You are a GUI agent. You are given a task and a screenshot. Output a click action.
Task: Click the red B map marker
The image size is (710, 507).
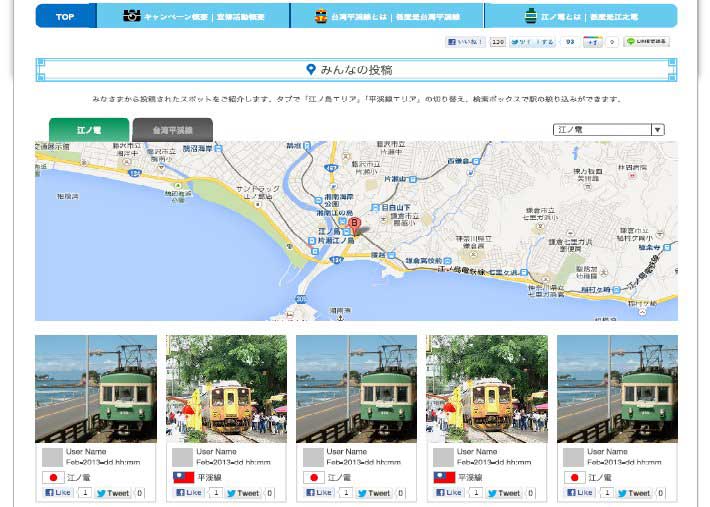[x=353, y=225]
